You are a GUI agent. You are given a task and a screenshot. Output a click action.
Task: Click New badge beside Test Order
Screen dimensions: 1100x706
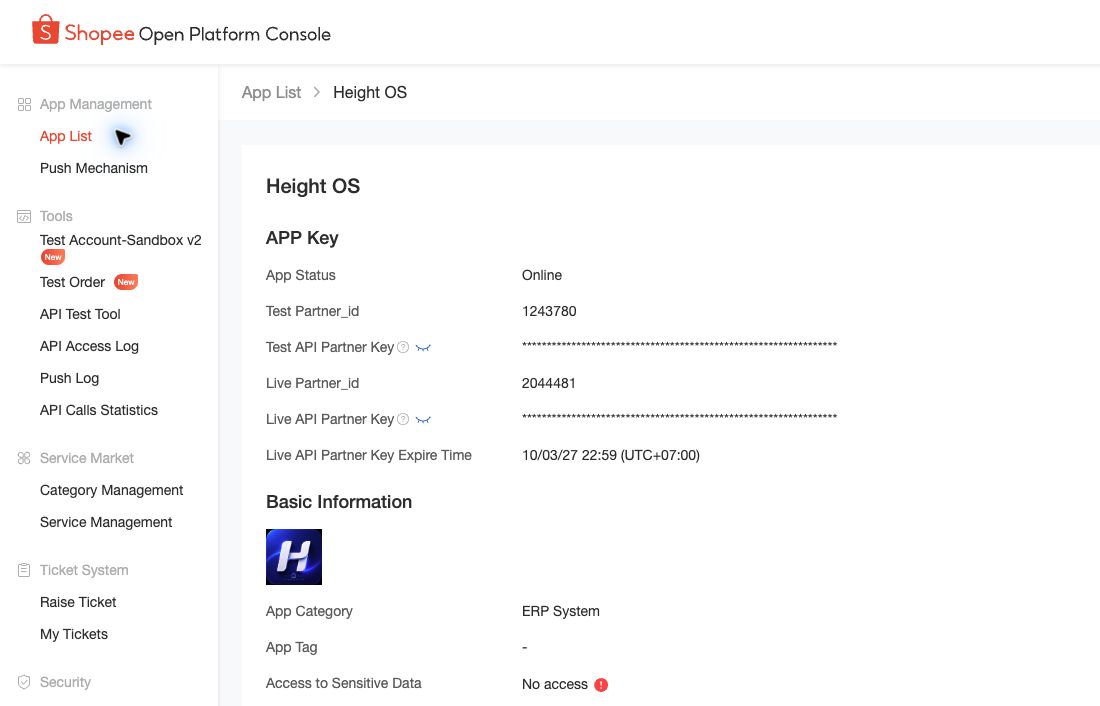pos(126,282)
